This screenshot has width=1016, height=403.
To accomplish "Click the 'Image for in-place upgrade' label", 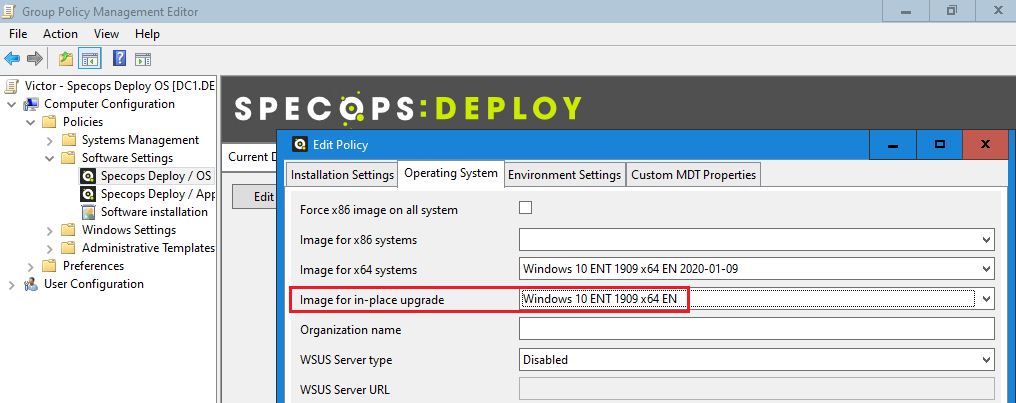I will click(373, 300).
